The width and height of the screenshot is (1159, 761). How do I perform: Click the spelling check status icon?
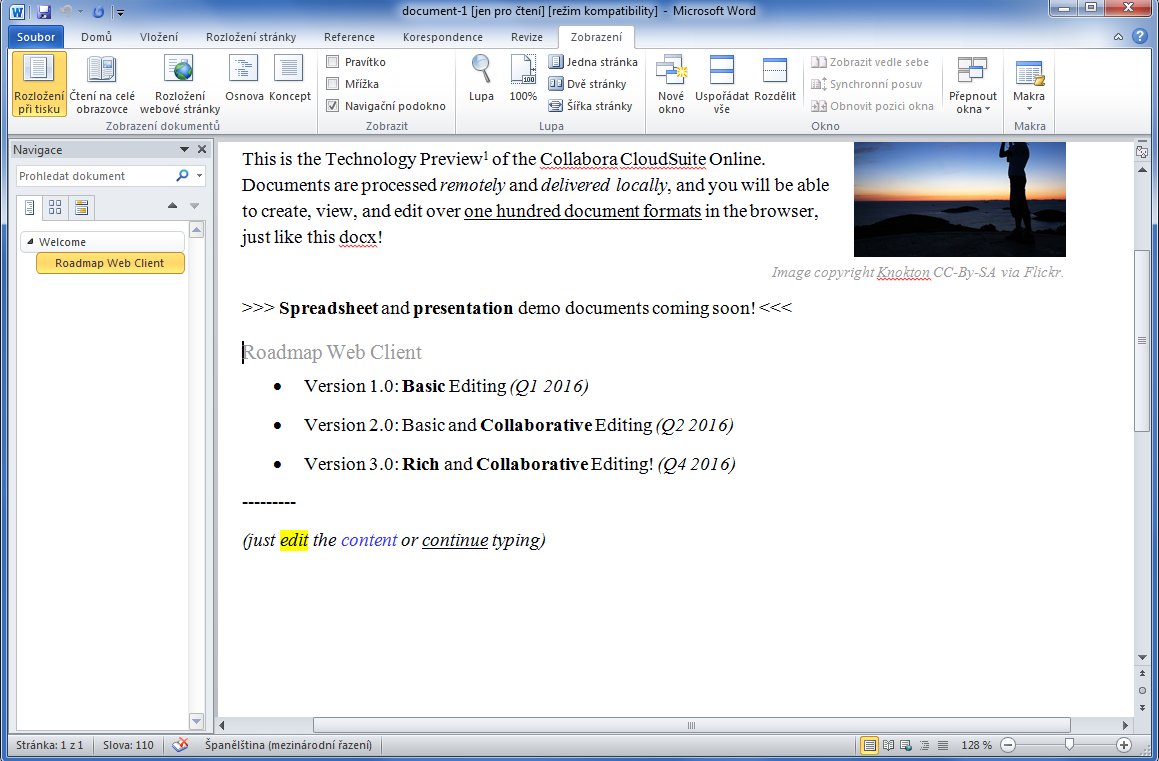(x=180, y=745)
